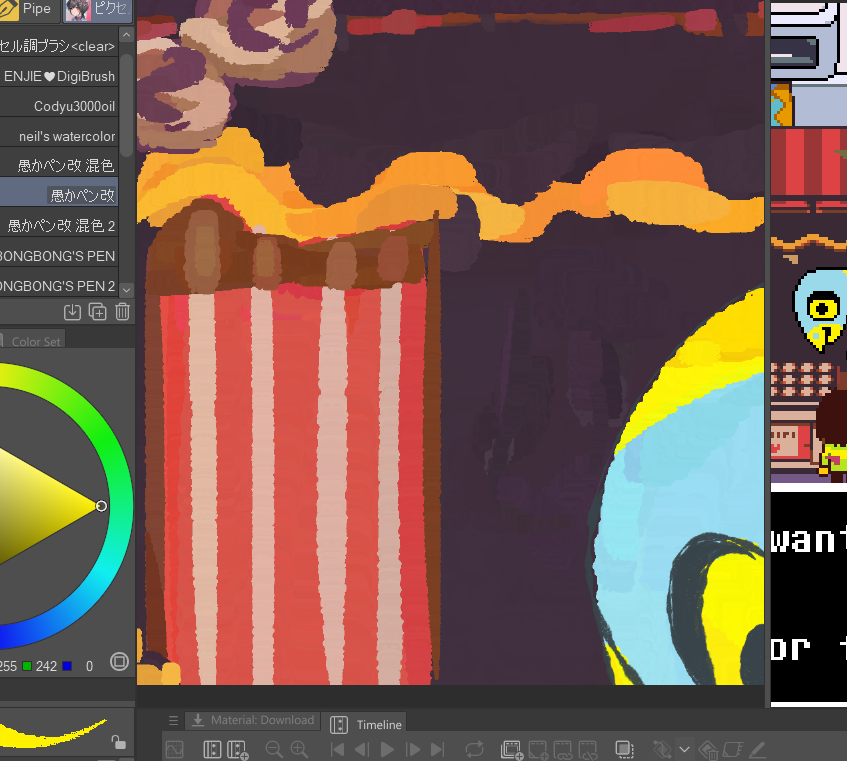
Task: Click the brush list scroll up arrow
Action: [126, 35]
